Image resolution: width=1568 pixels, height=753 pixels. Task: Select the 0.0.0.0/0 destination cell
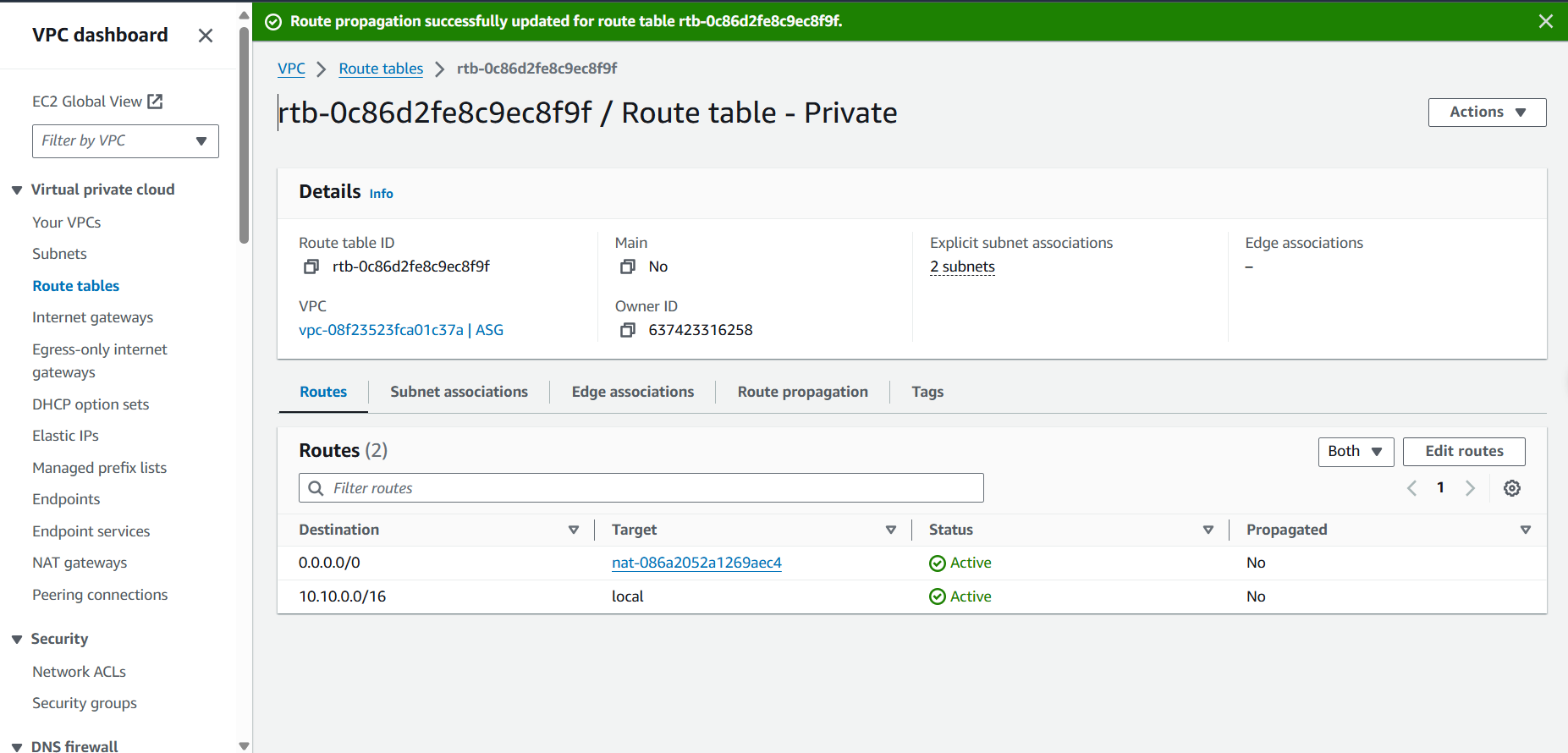tap(329, 563)
